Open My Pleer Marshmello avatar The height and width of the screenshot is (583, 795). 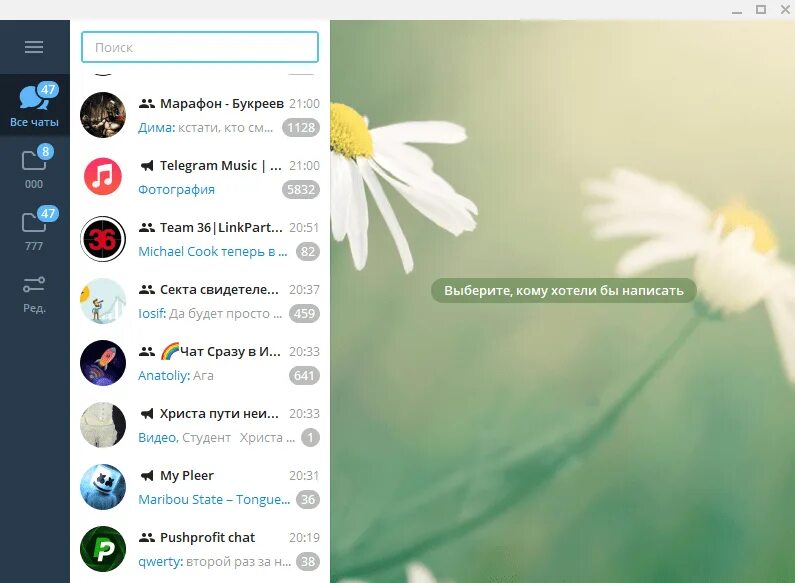(103, 487)
